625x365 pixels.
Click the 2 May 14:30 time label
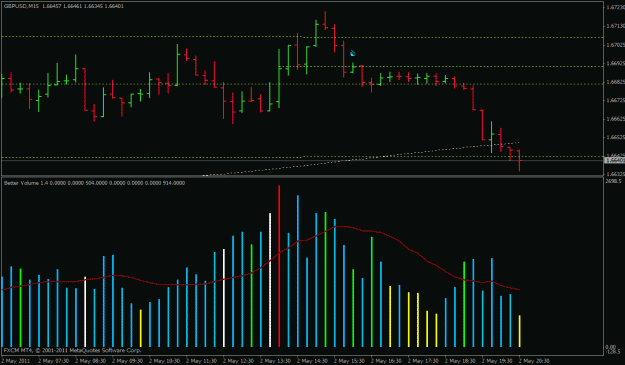313,361
